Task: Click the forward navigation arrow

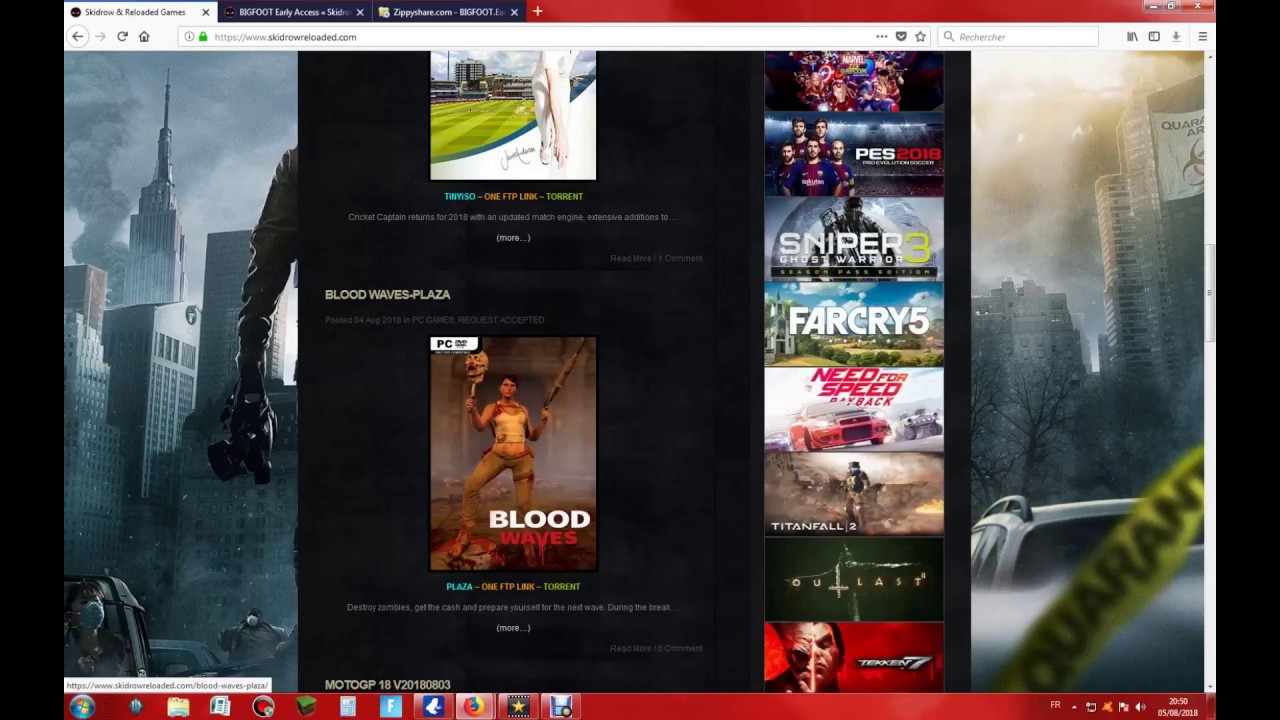Action: [100, 37]
